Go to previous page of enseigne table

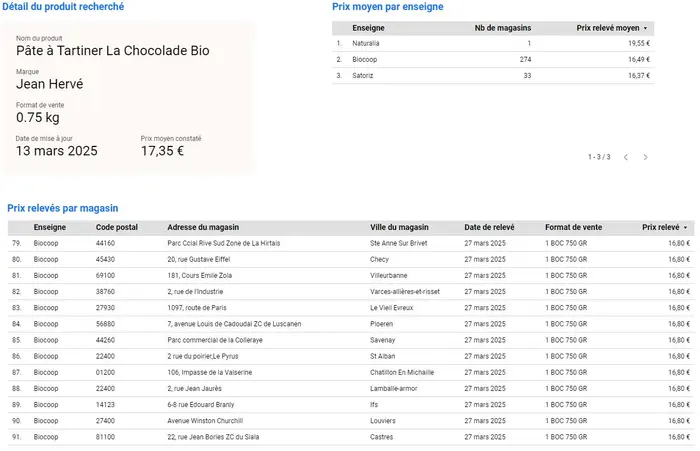(x=626, y=157)
